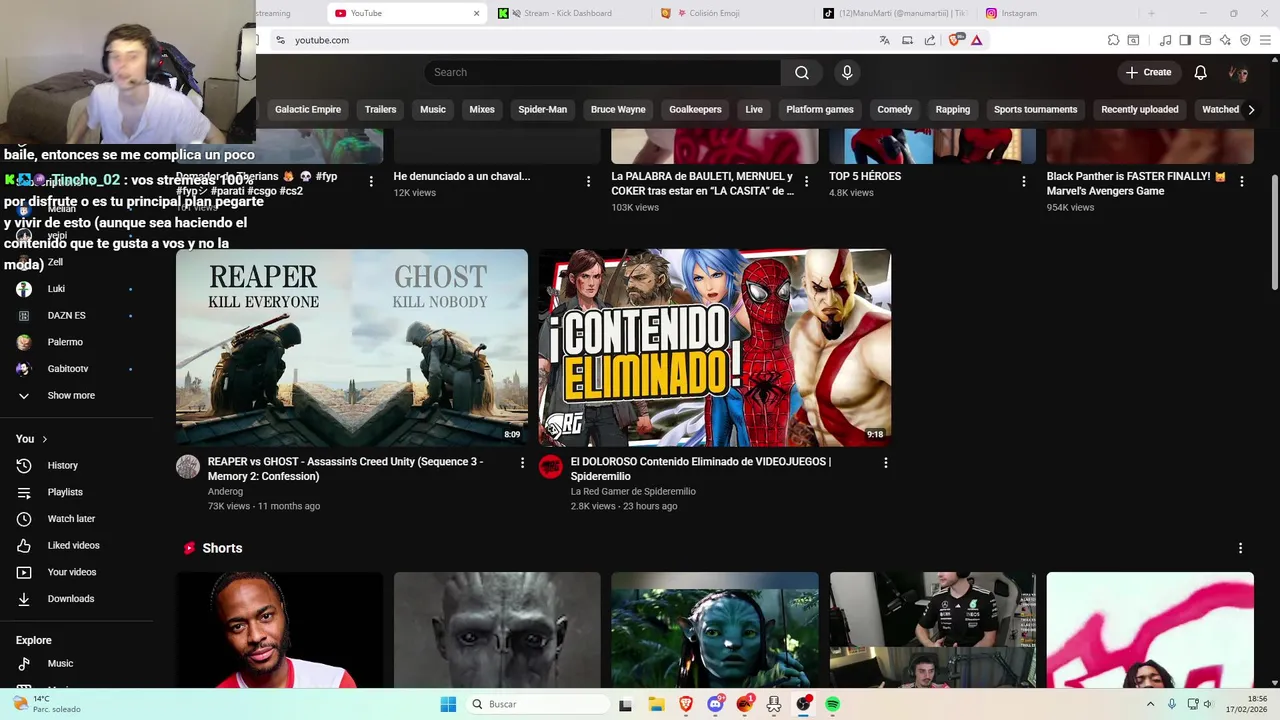1280x720 pixels.
Task: Open options for TOP 5 HÉROES video
Action: (x=1023, y=181)
